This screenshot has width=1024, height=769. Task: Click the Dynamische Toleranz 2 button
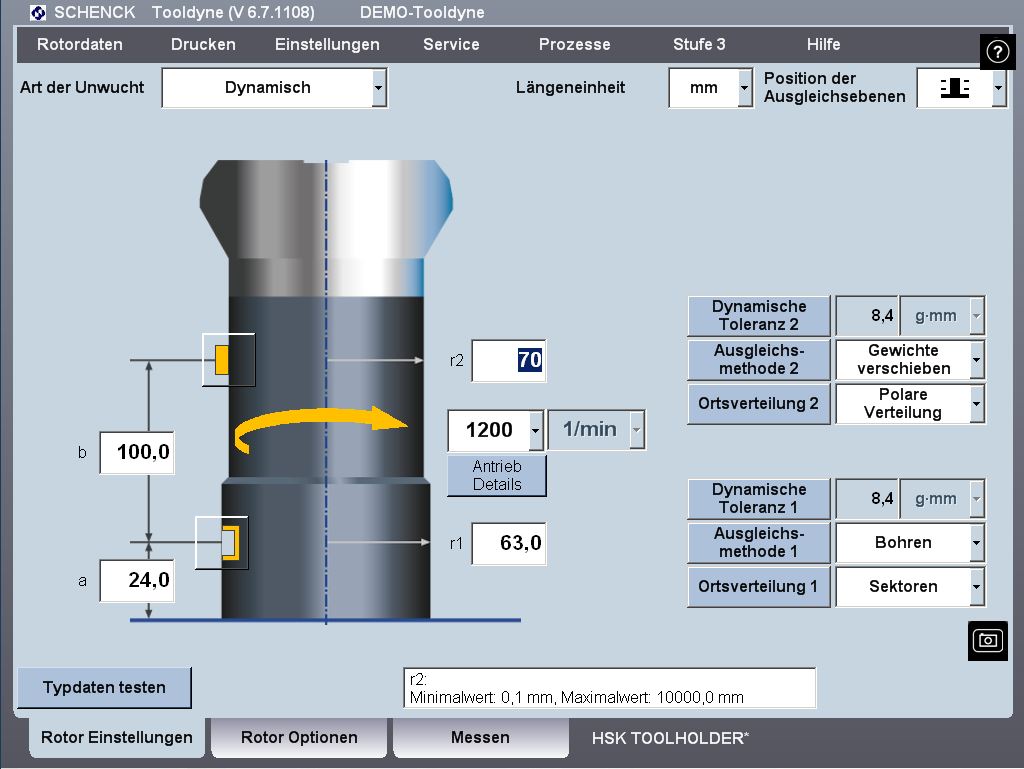759,316
